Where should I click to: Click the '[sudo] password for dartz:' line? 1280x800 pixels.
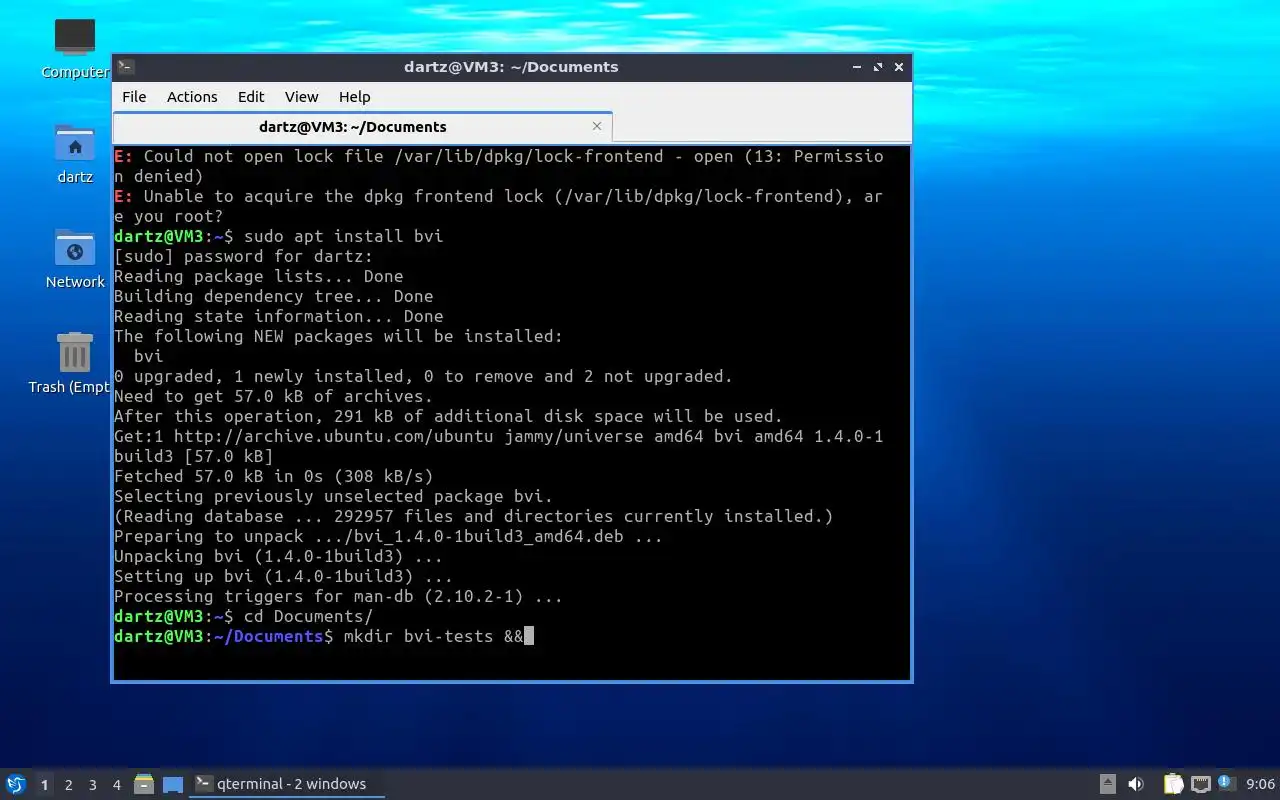point(243,256)
